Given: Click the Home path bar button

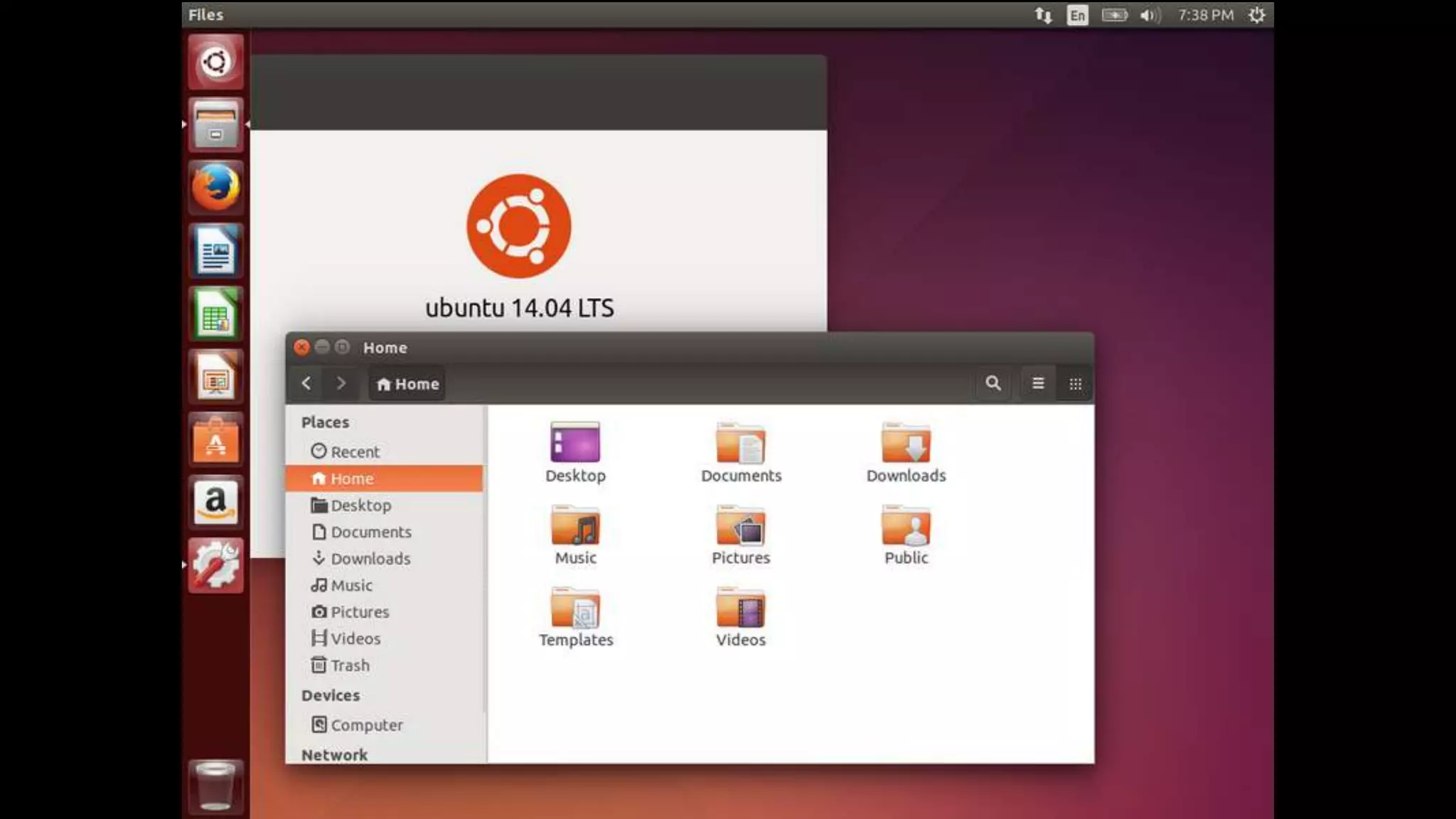Looking at the screenshot, I should [x=407, y=384].
